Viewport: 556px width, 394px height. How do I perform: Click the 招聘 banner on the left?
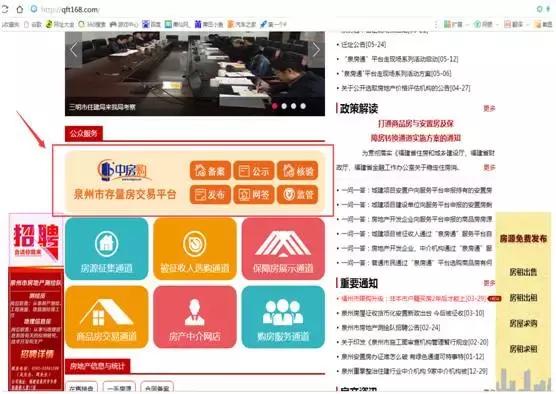pyautogui.click(x=36, y=239)
